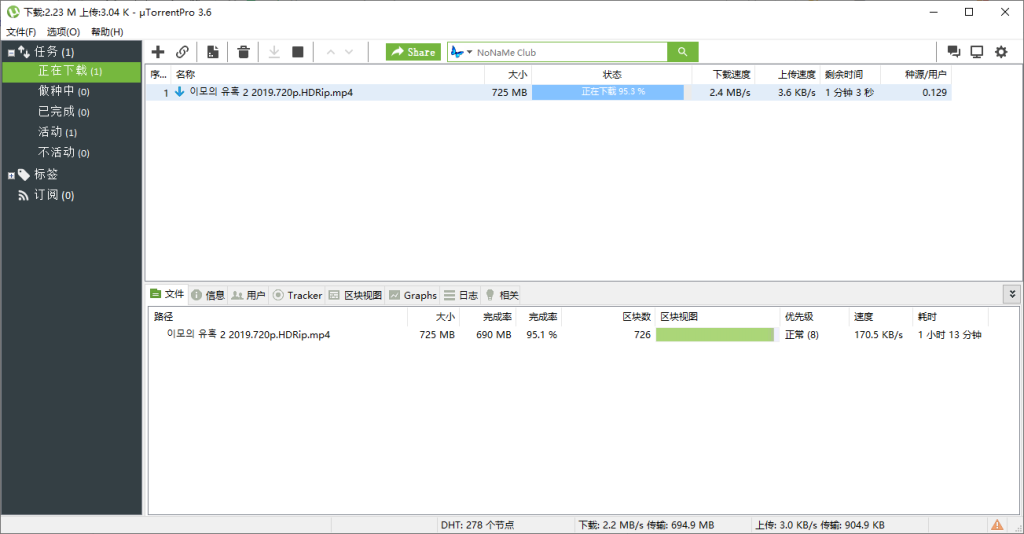Sort files by 路径 column header
This screenshot has width=1024, height=534.
click(278, 317)
